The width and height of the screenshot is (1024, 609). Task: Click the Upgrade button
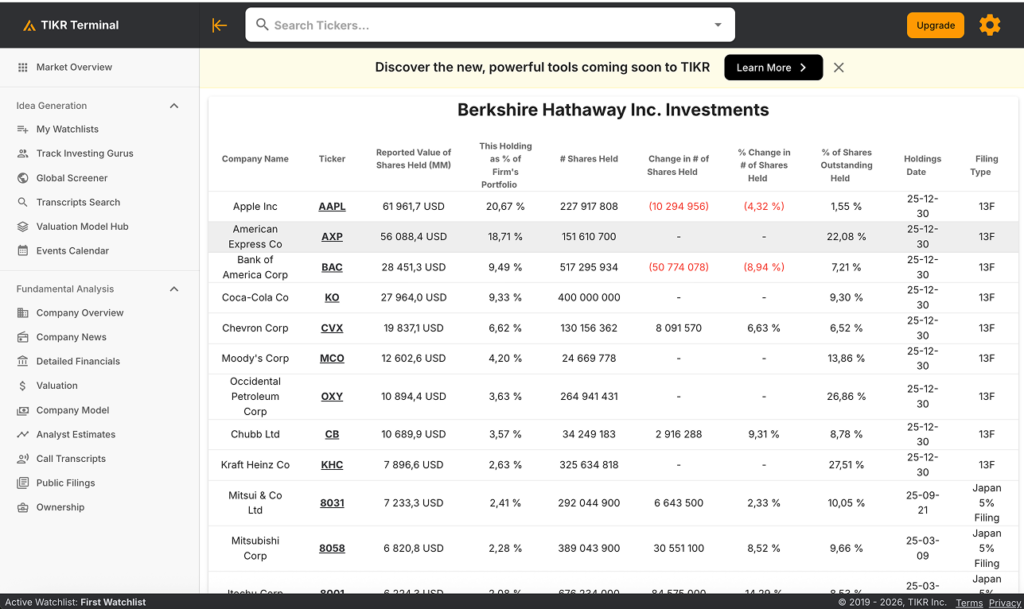[x=935, y=25]
